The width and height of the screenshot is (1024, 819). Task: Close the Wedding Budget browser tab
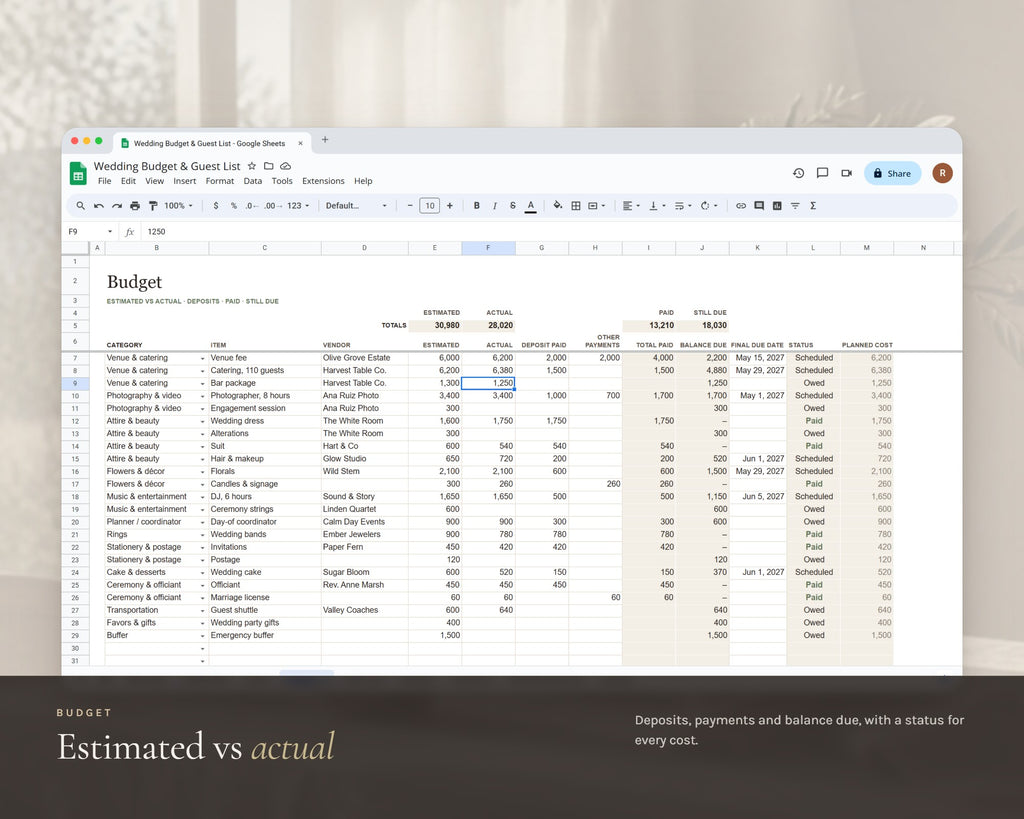coord(300,144)
